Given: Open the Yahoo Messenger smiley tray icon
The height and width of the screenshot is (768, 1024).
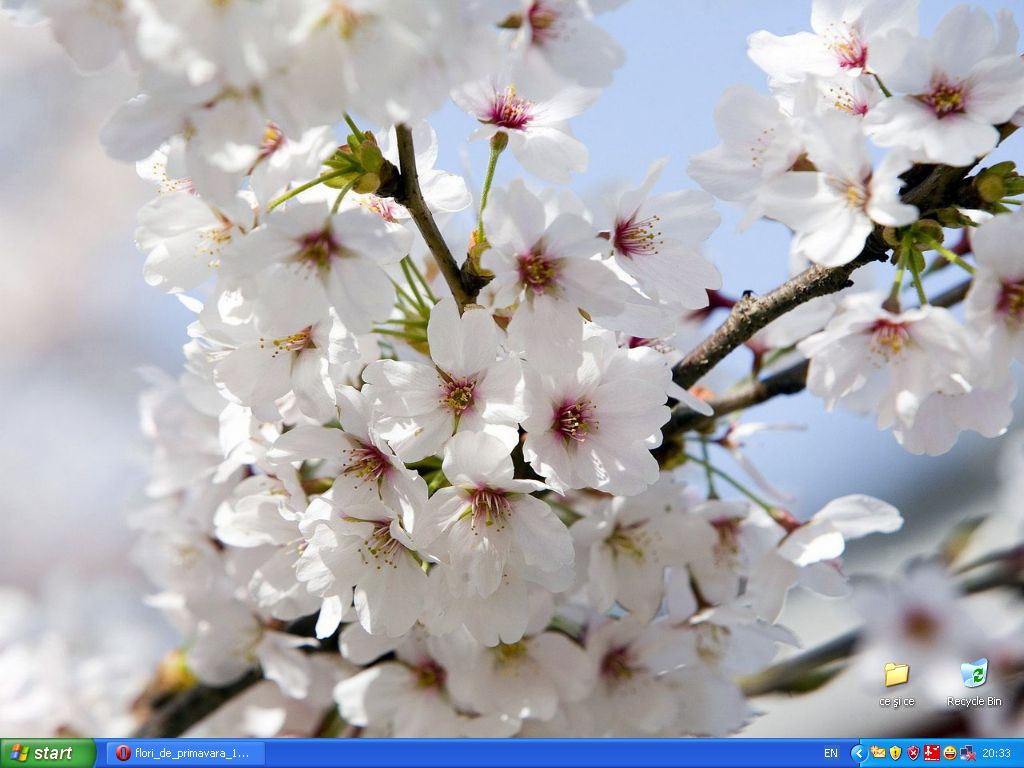Looking at the screenshot, I should [x=950, y=753].
